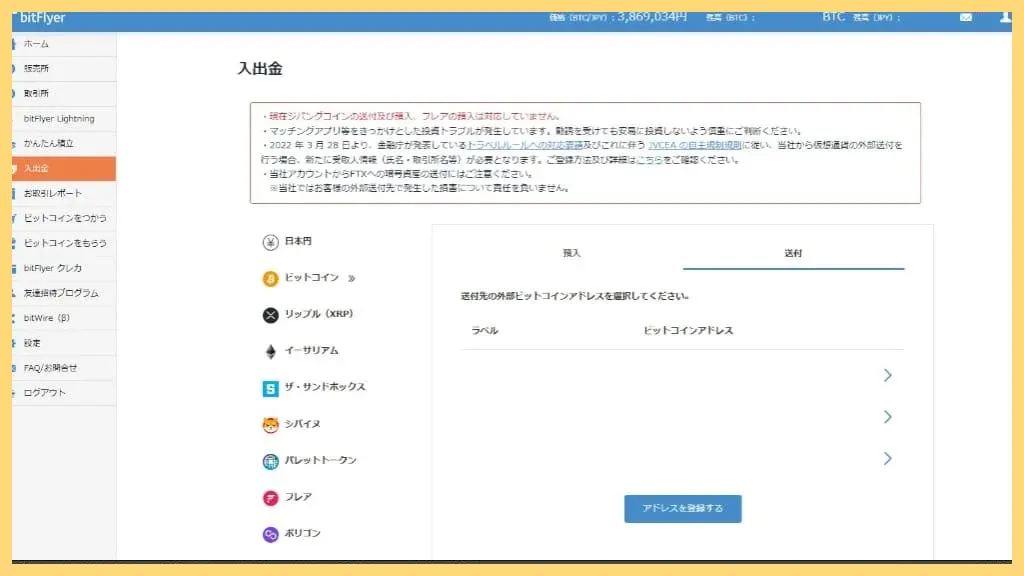The image size is (1024, 576).
Task: Click The Sandbox (ザ・サンドボックス) icon
Action: [x=270, y=387]
